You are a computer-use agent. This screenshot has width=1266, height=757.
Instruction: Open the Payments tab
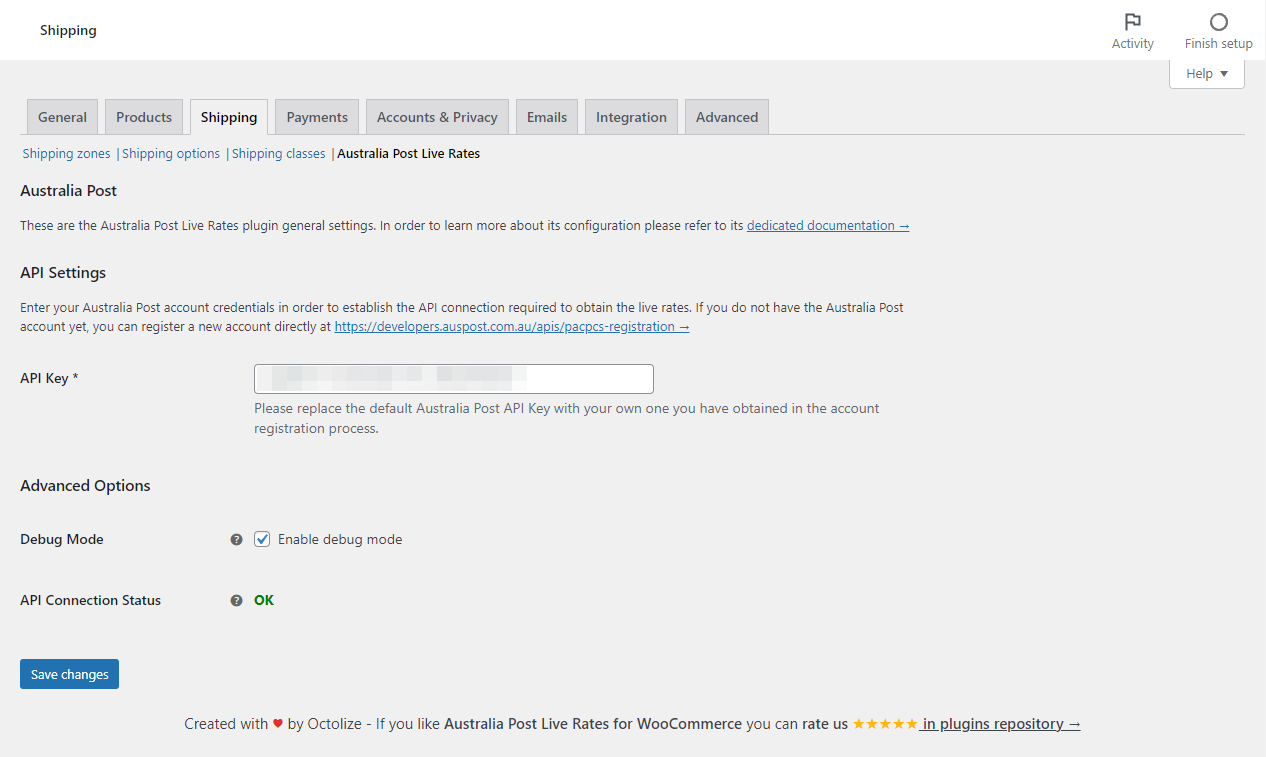click(317, 117)
